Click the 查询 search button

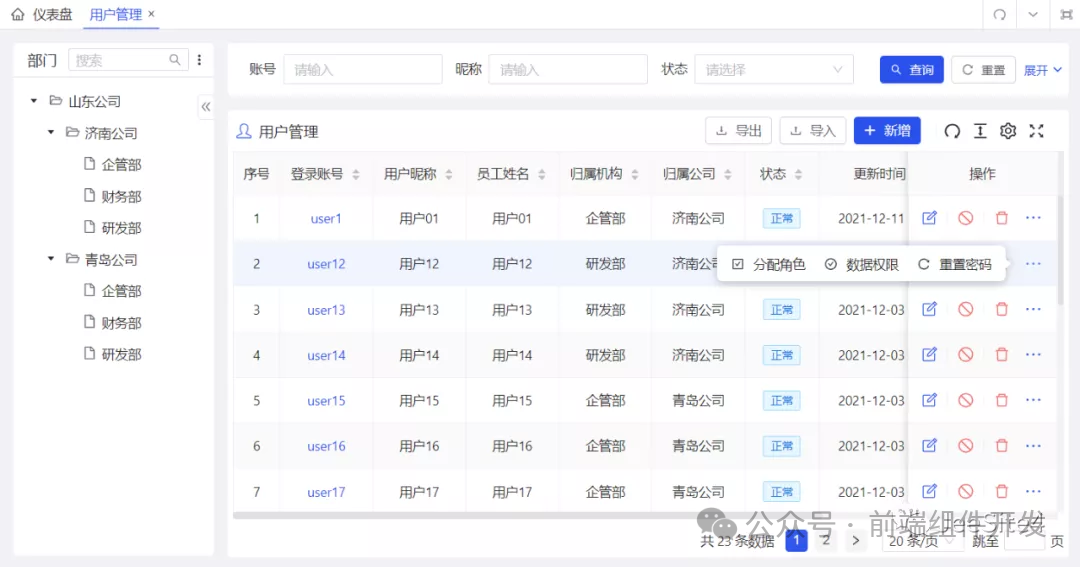pos(911,70)
